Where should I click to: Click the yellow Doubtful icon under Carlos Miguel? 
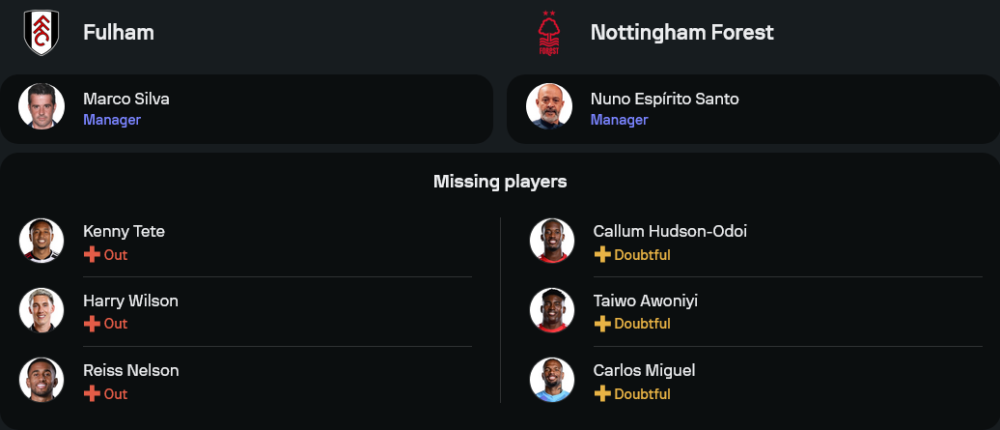[x=602, y=394]
